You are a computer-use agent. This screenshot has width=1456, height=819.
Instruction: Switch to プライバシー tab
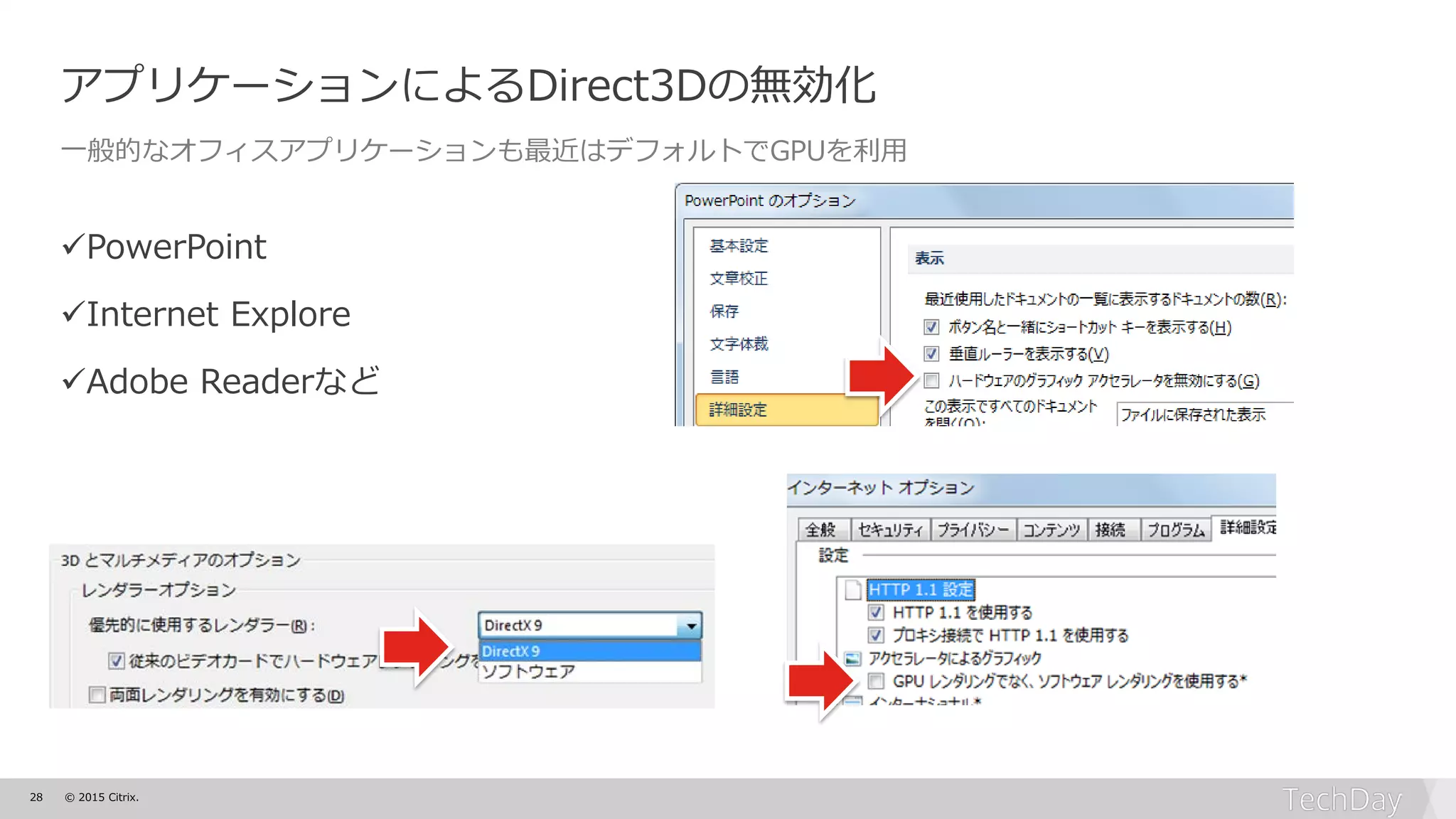(x=973, y=530)
